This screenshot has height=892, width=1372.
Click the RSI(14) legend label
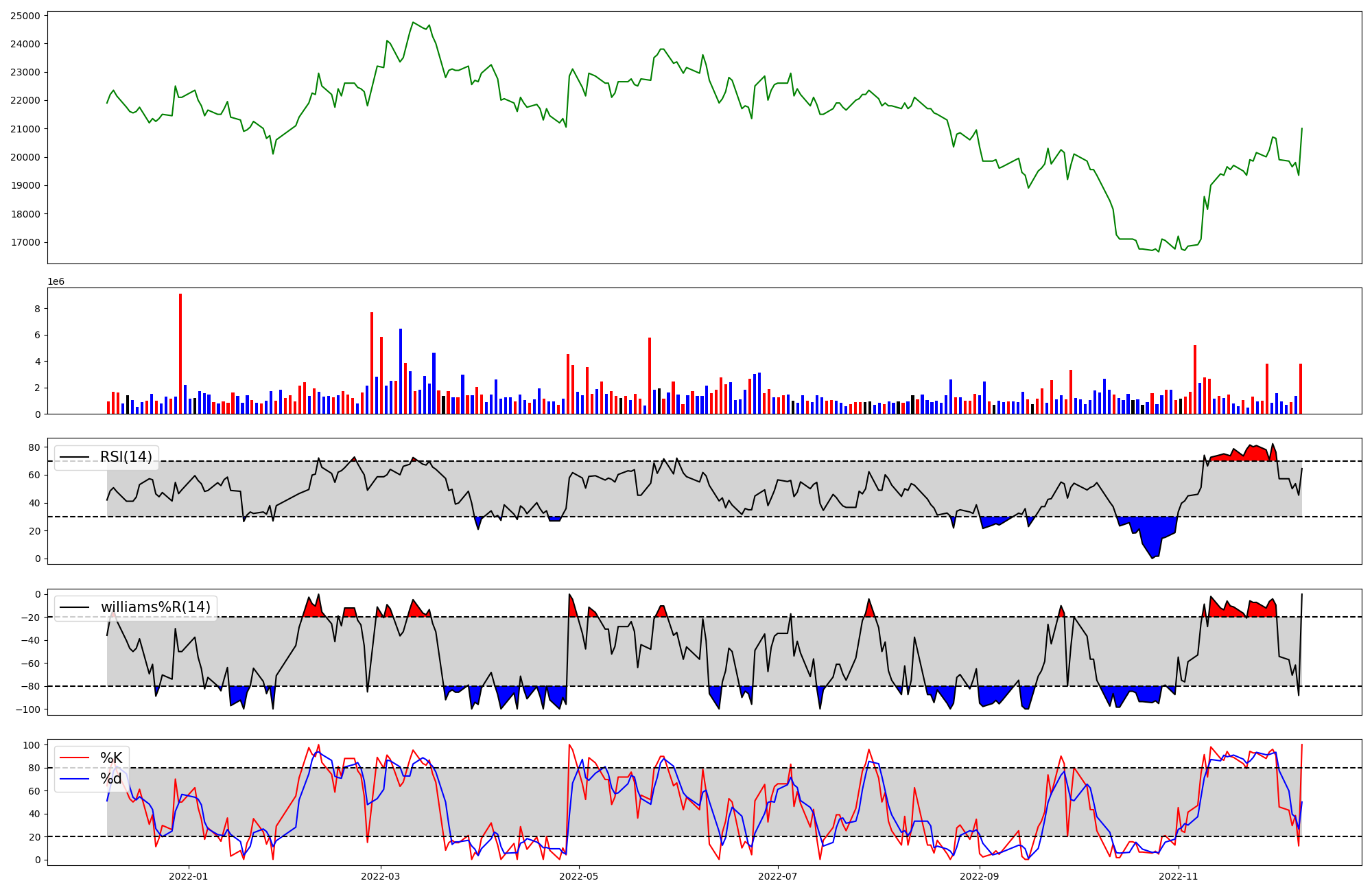click(126, 457)
